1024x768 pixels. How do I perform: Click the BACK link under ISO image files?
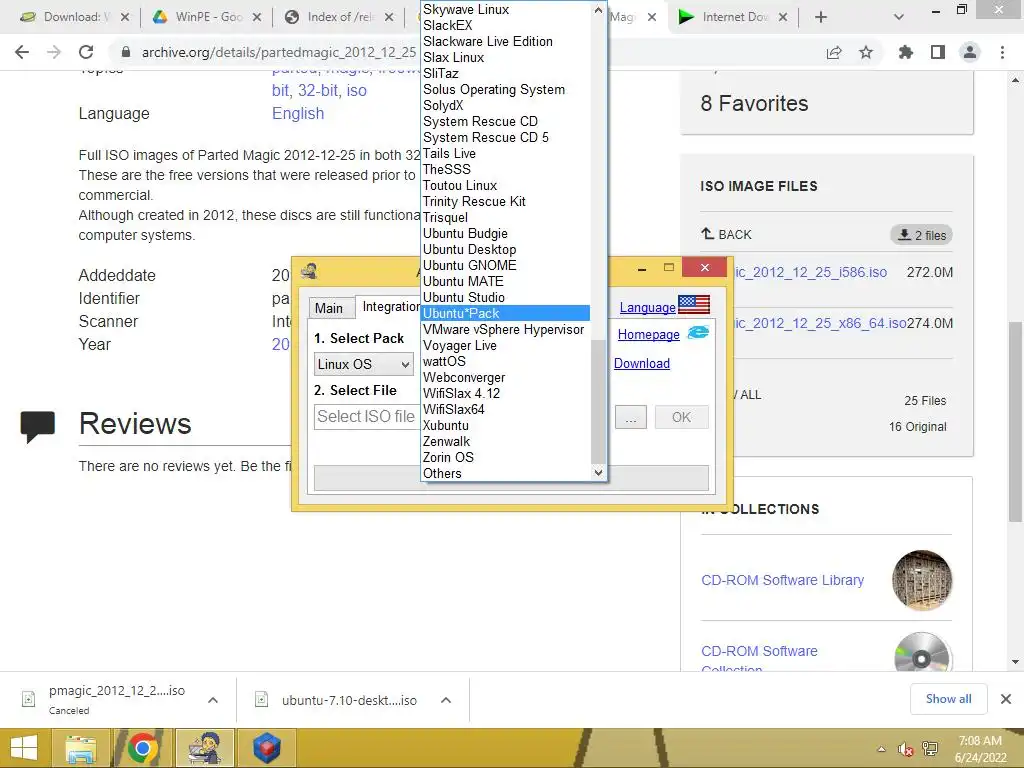pos(726,234)
